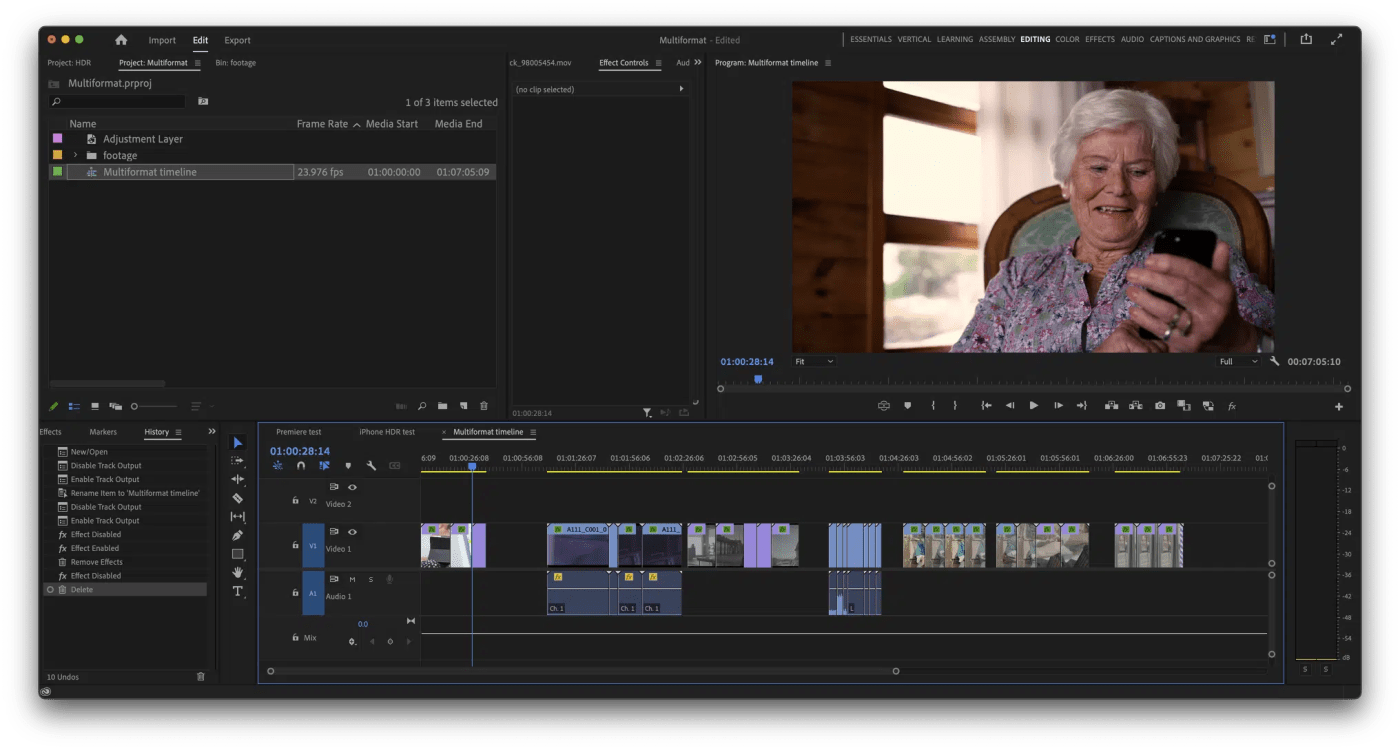Go to the Home screen icon
Image resolution: width=1400 pixels, height=750 pixels.
121,40
